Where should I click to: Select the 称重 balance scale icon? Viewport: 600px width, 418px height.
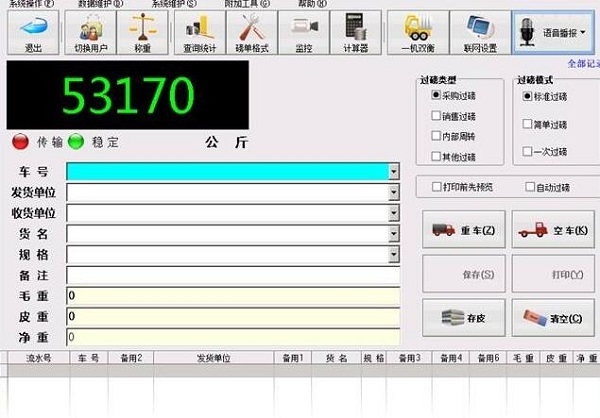click(x=142, y=33)
